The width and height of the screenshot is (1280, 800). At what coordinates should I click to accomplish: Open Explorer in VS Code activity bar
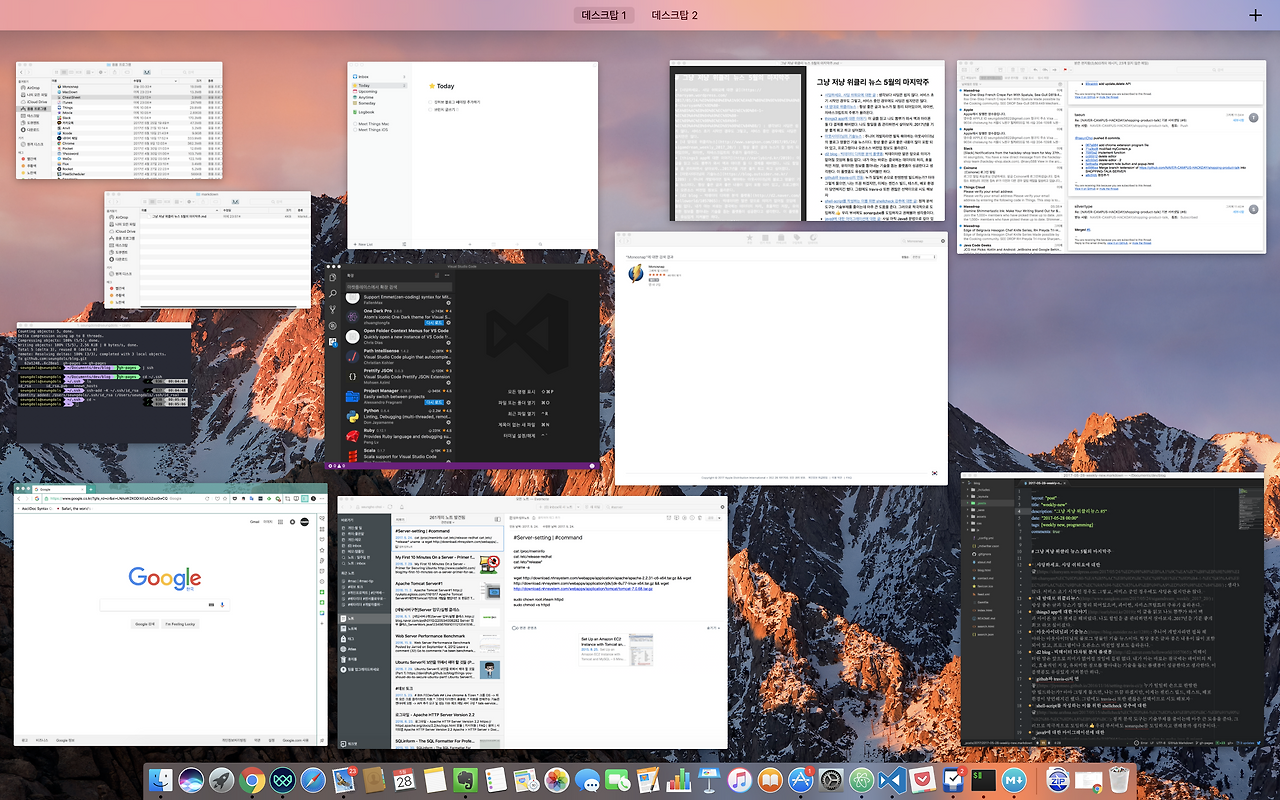(333, 277)
